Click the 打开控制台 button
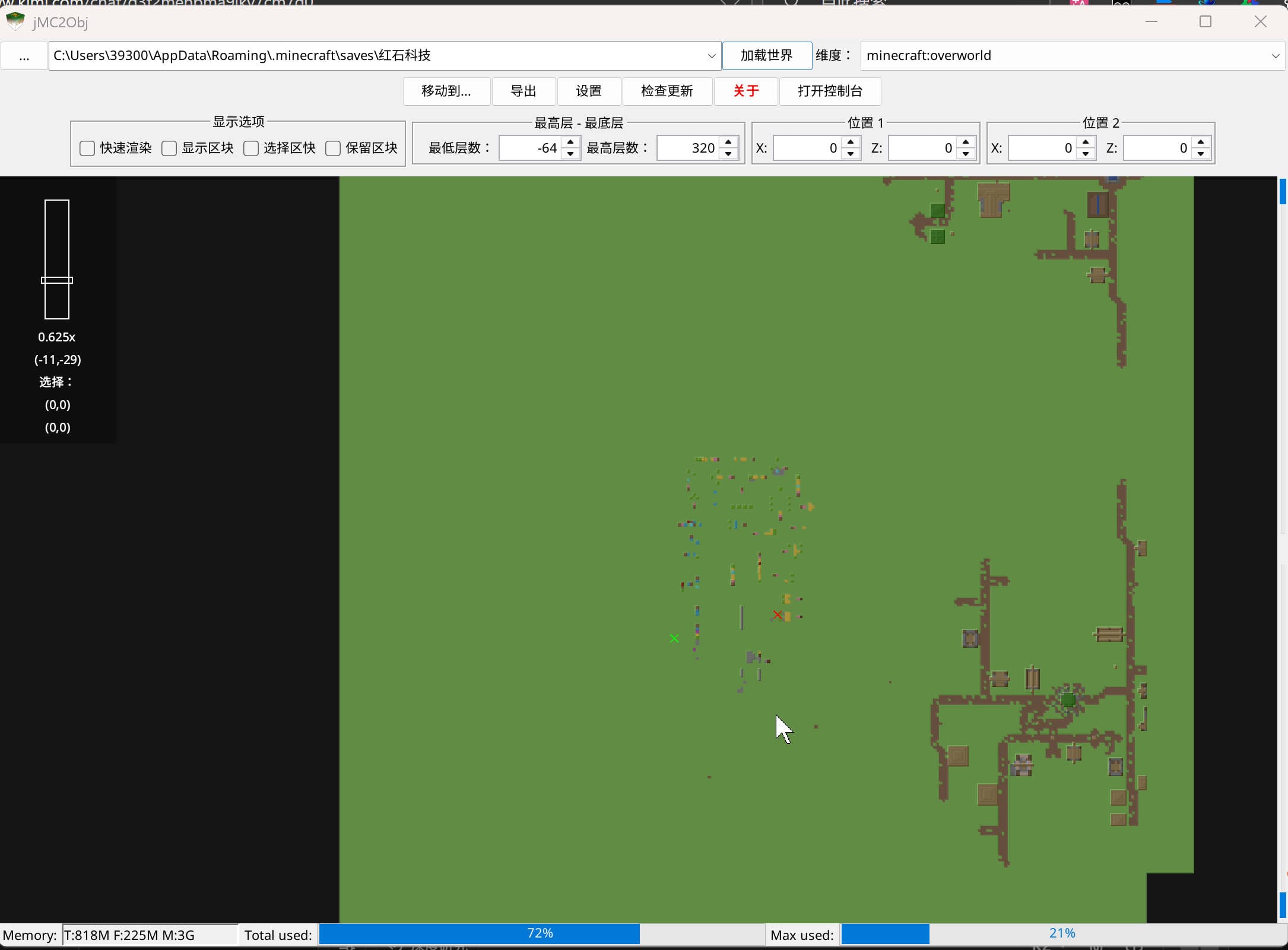 click(x=829, y=91)
